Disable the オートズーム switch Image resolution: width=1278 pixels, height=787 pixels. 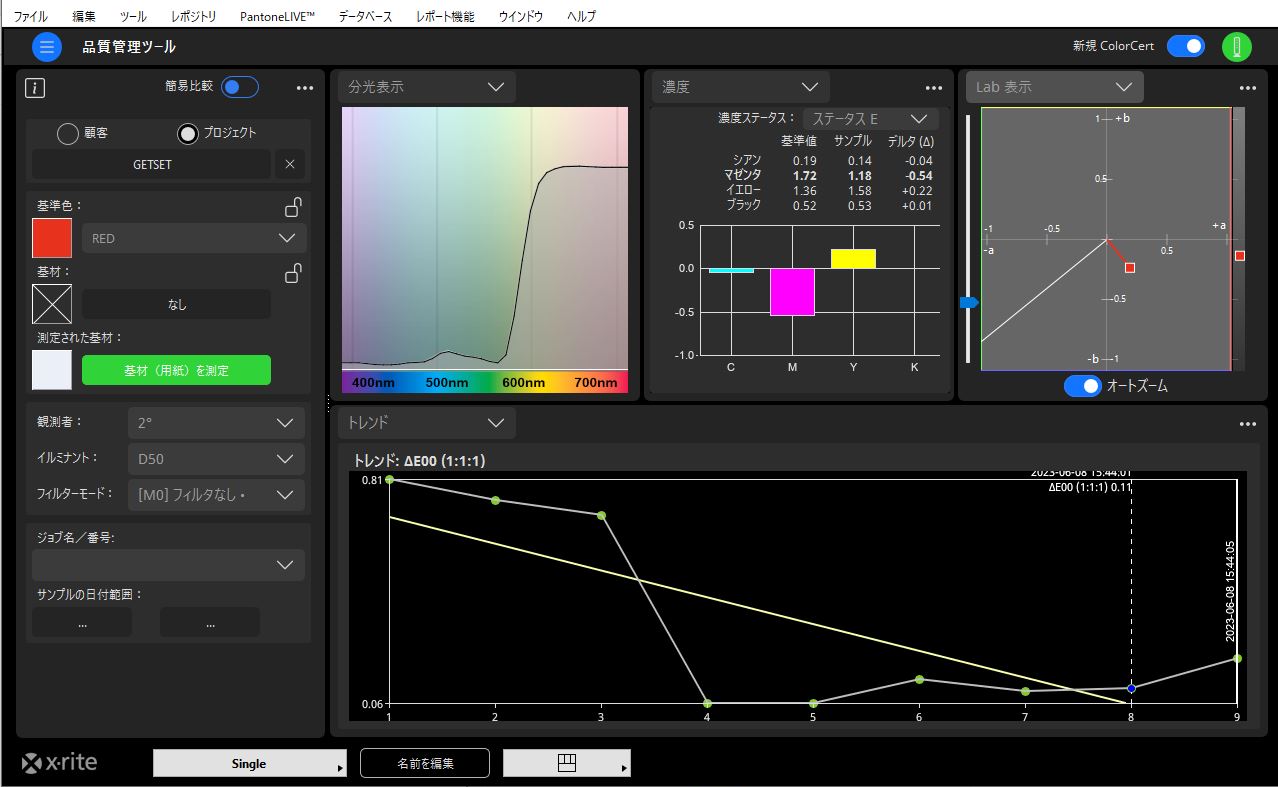(1082, 386)
